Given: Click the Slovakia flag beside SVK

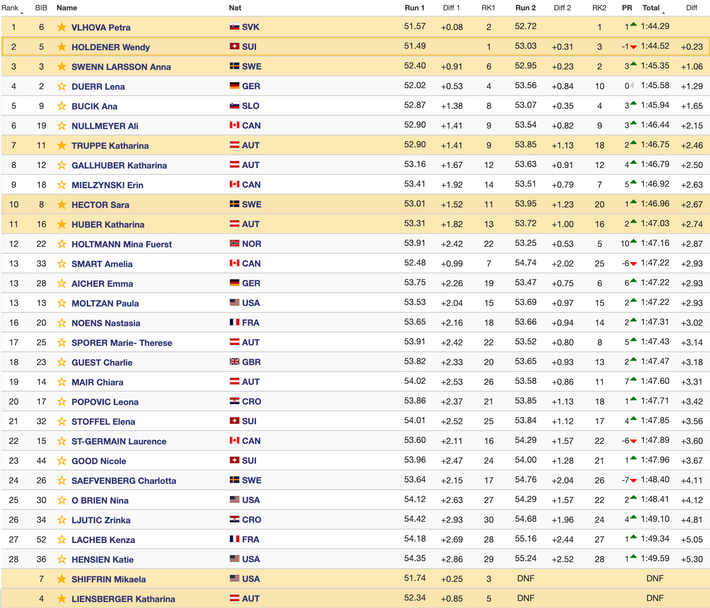Looking at the screenshot, I should [x=234, y=27].
